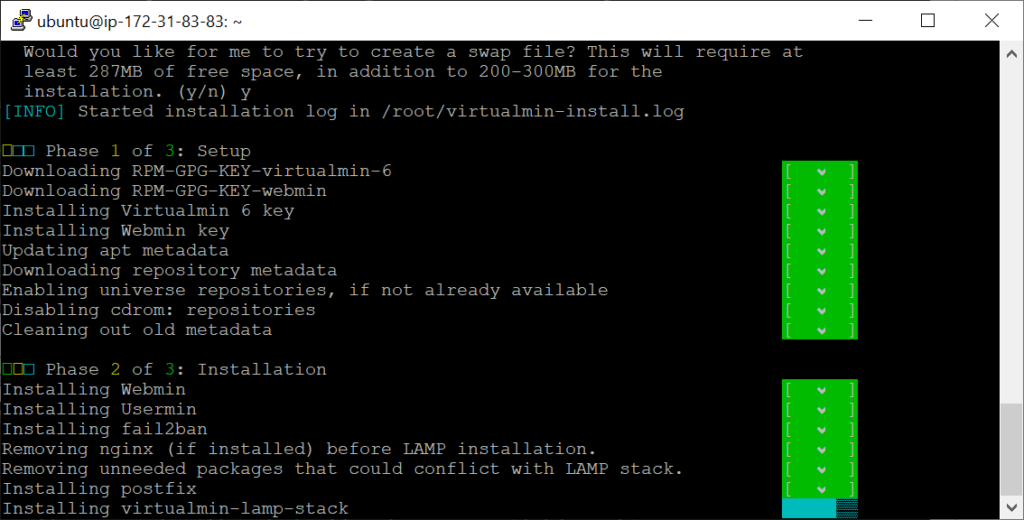Click the scrollbar up arrow
This screenshot has width=1024, height=520.
point(1012,54)
